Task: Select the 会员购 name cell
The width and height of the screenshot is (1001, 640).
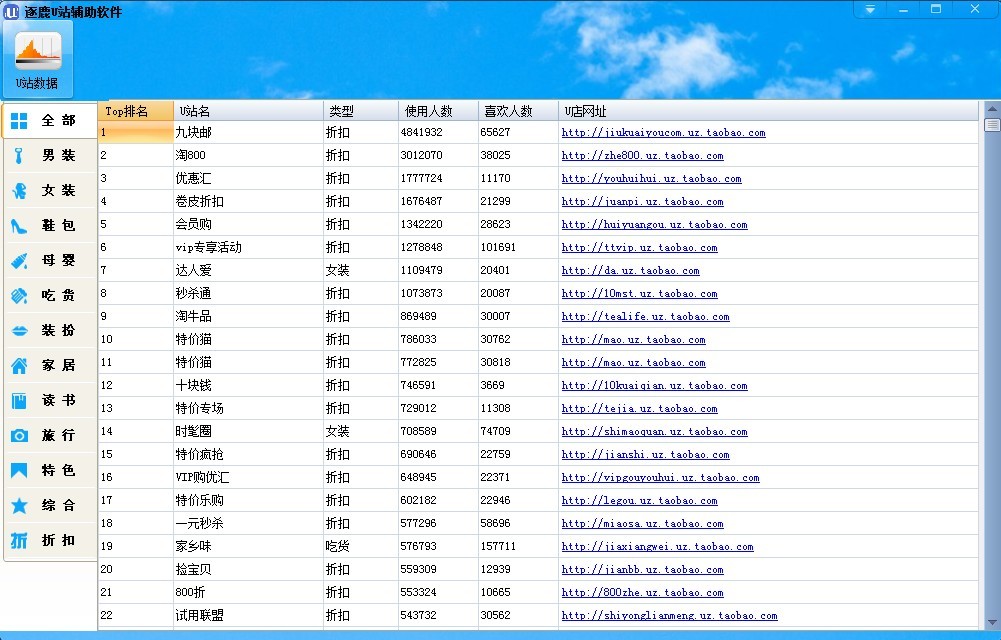Action: 248,225
